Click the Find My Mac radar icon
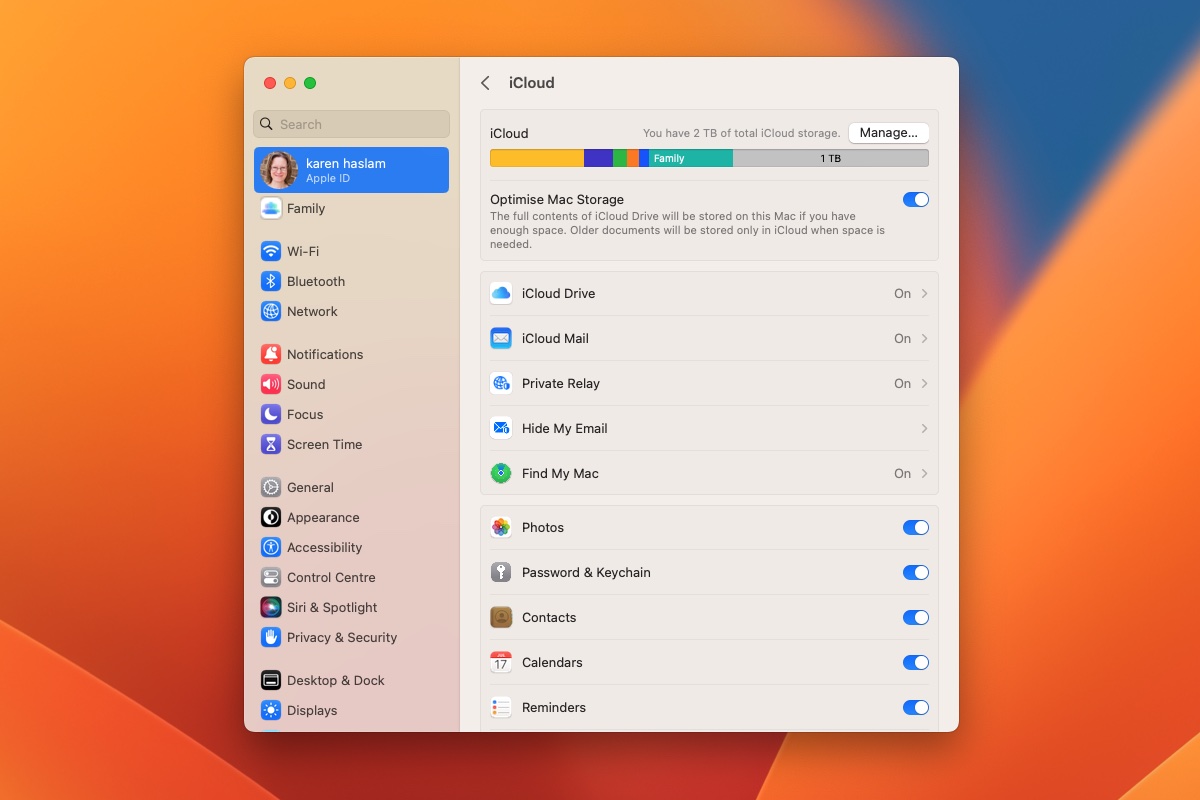Image resolution: width=1200 pixels, height=800 pixels. pyautogui.click(x=501, y=473)
